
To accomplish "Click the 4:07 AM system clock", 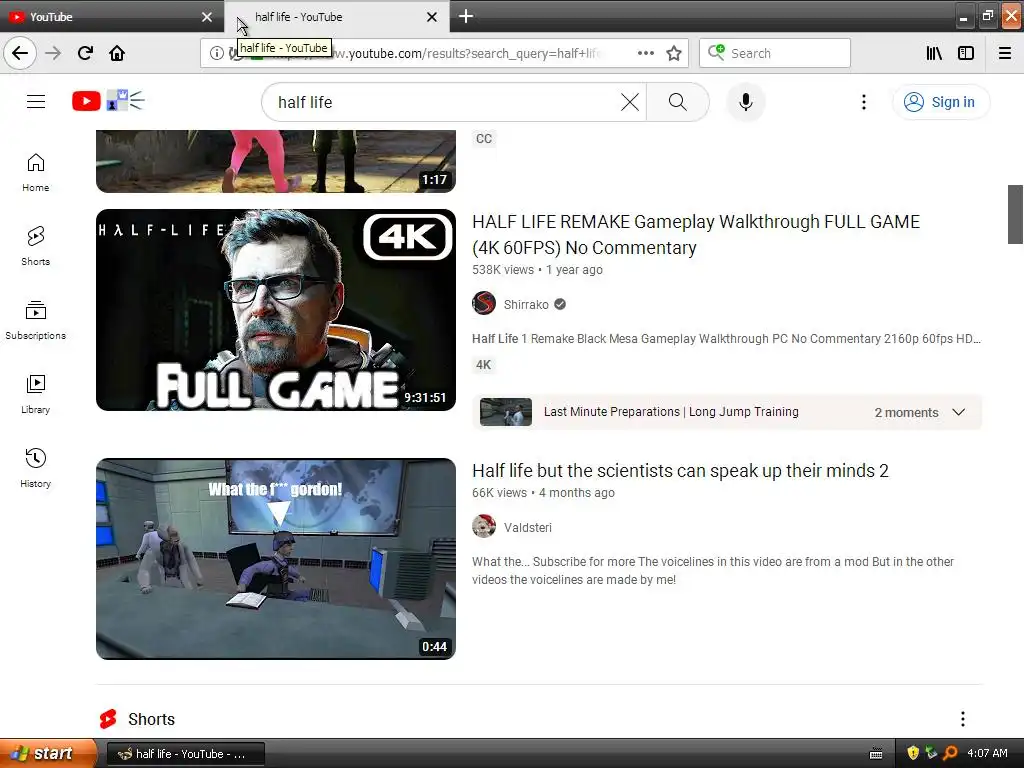I will coord(987,753).
